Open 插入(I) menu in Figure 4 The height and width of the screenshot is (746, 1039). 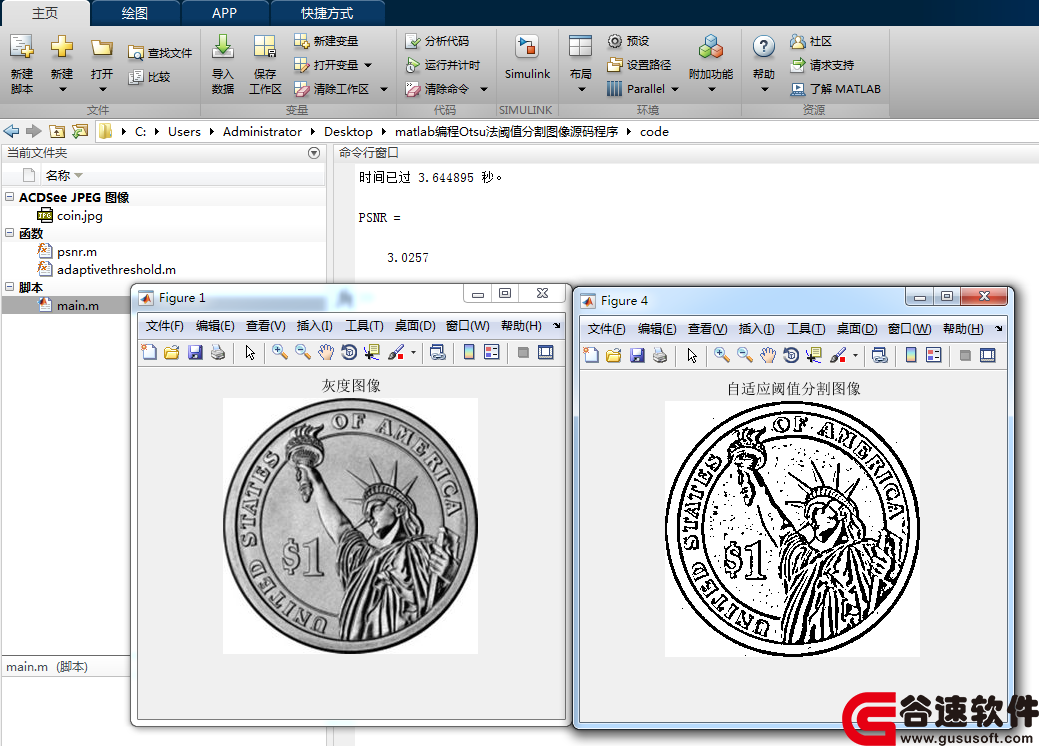(756, 329)
